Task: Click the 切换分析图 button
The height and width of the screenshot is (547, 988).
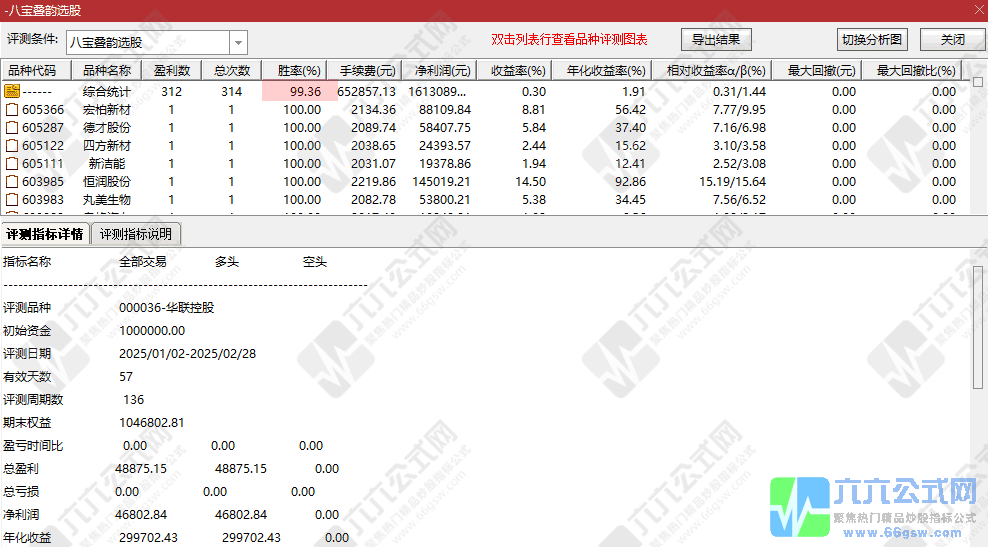Action: [x=871, y=40]
